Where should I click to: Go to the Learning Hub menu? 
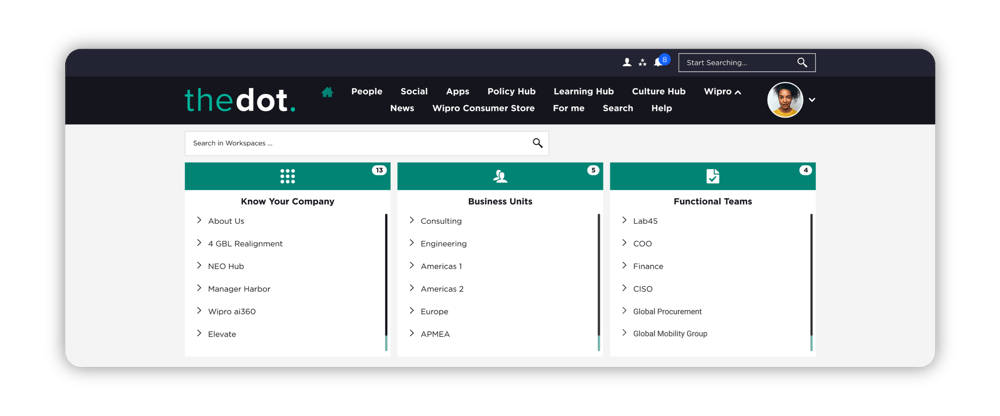pyautogui.click(x=583, y=92)
